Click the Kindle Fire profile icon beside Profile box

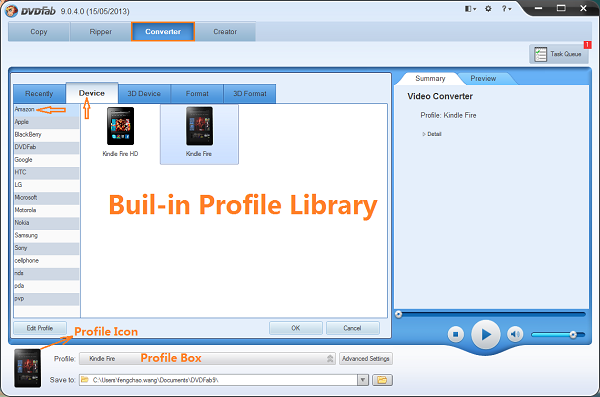[28, 368]
